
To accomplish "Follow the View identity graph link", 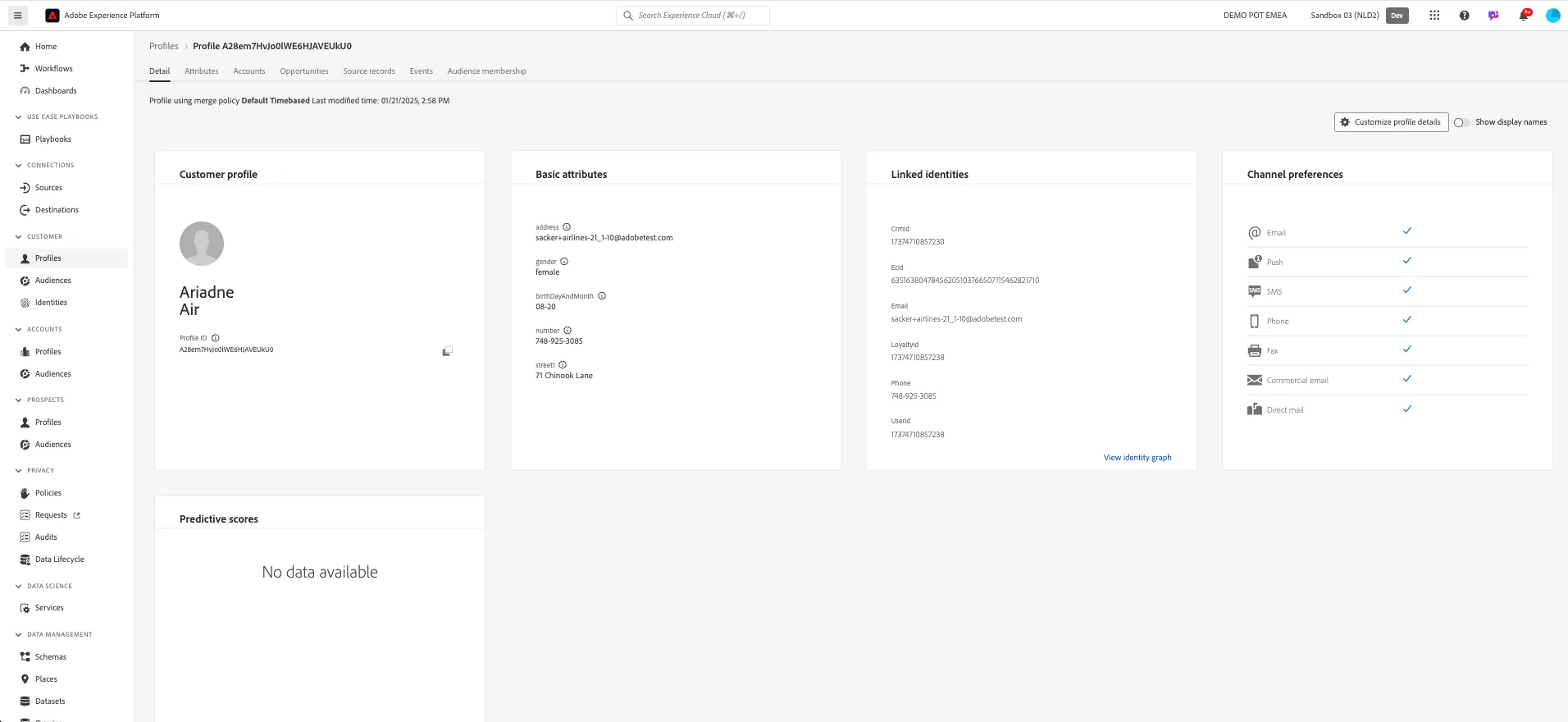I will coord(1137,458).
